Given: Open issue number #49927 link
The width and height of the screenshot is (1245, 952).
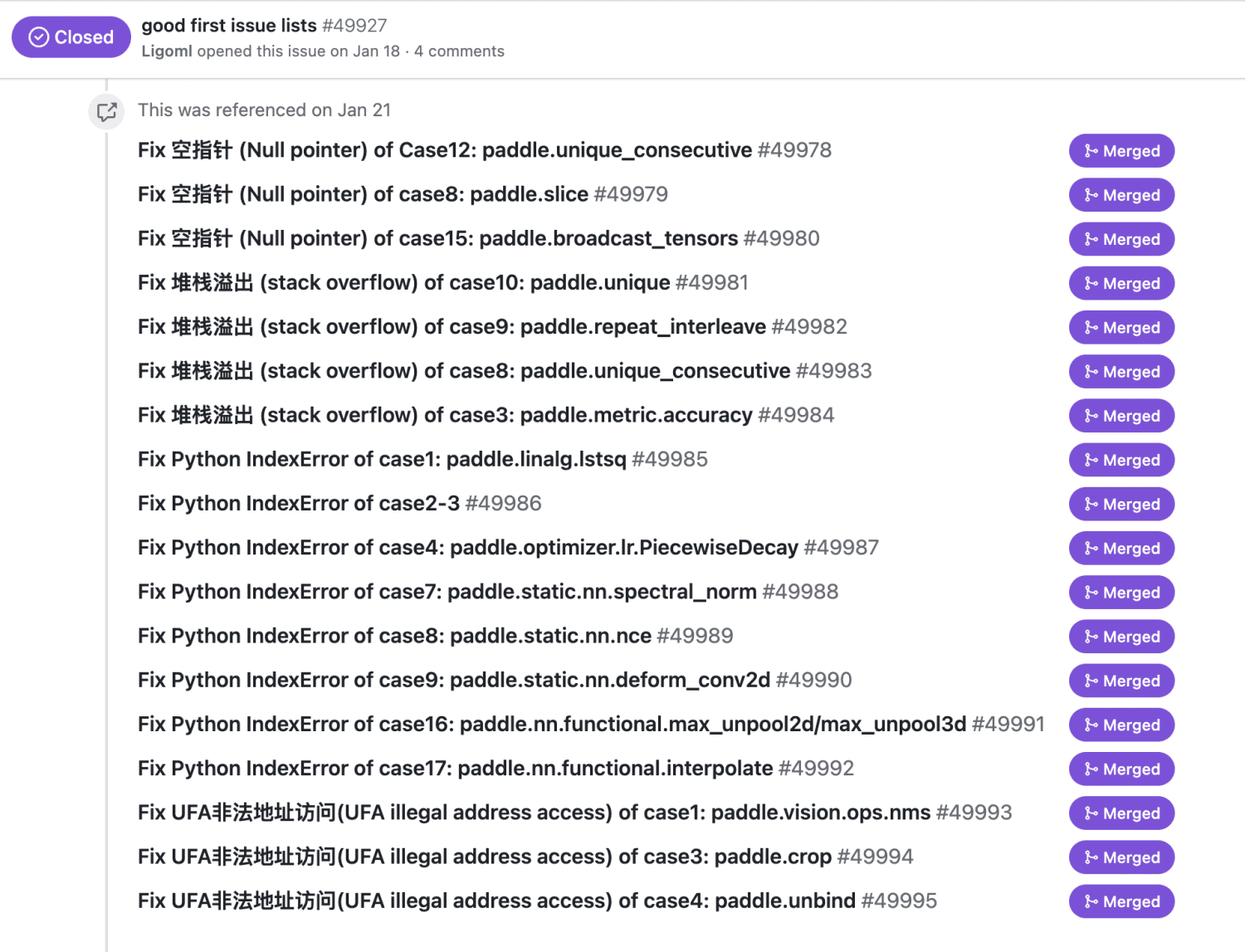Looking at the screenshot, I should click(x=351, y=26).
